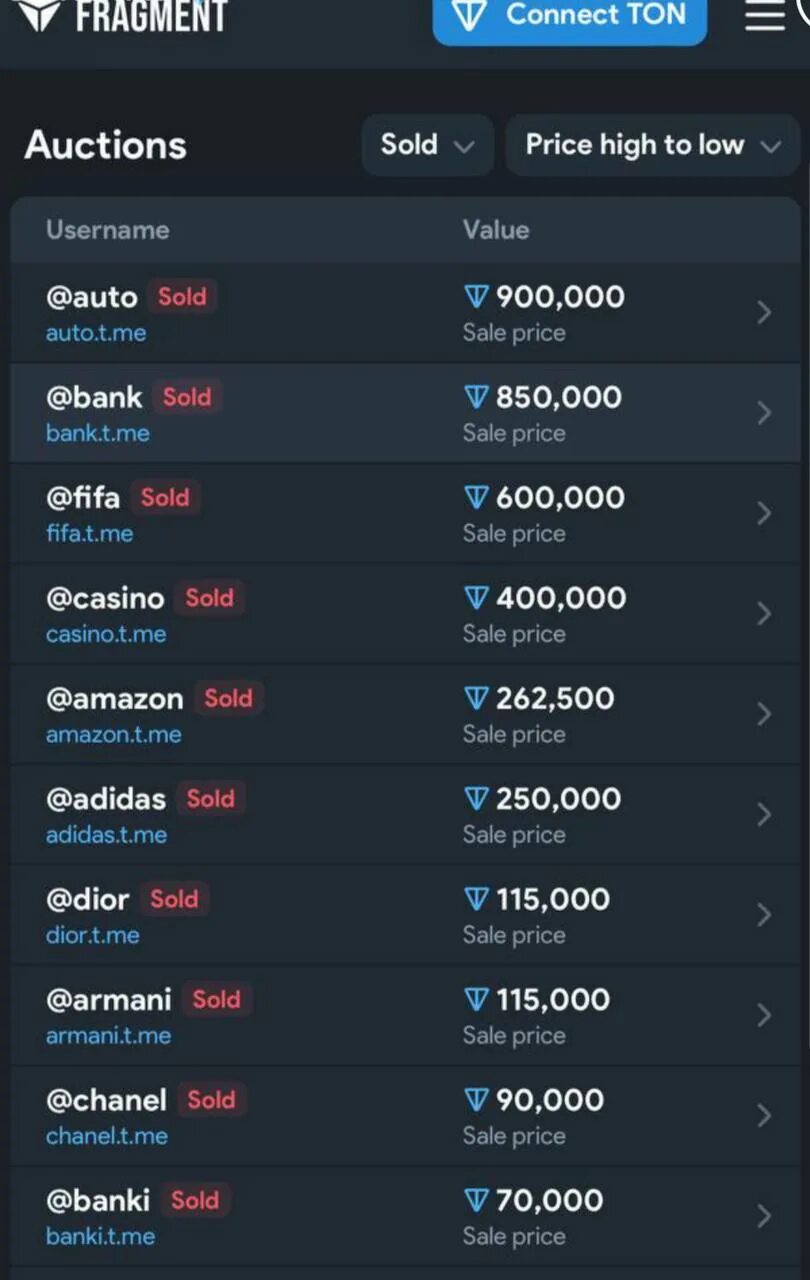
Task: Click the Fragment logo icon
Action: pyautogui.click(x=38, y=13)
